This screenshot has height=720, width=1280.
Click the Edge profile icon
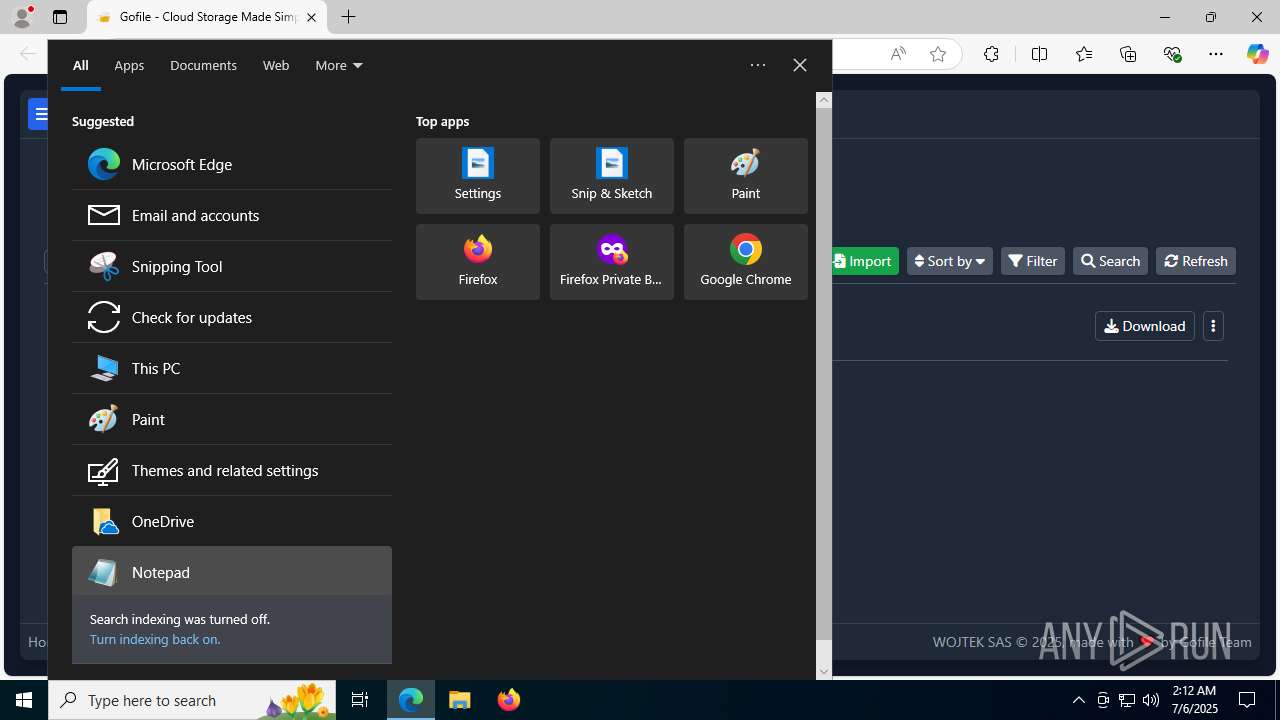tap(22, 17)
